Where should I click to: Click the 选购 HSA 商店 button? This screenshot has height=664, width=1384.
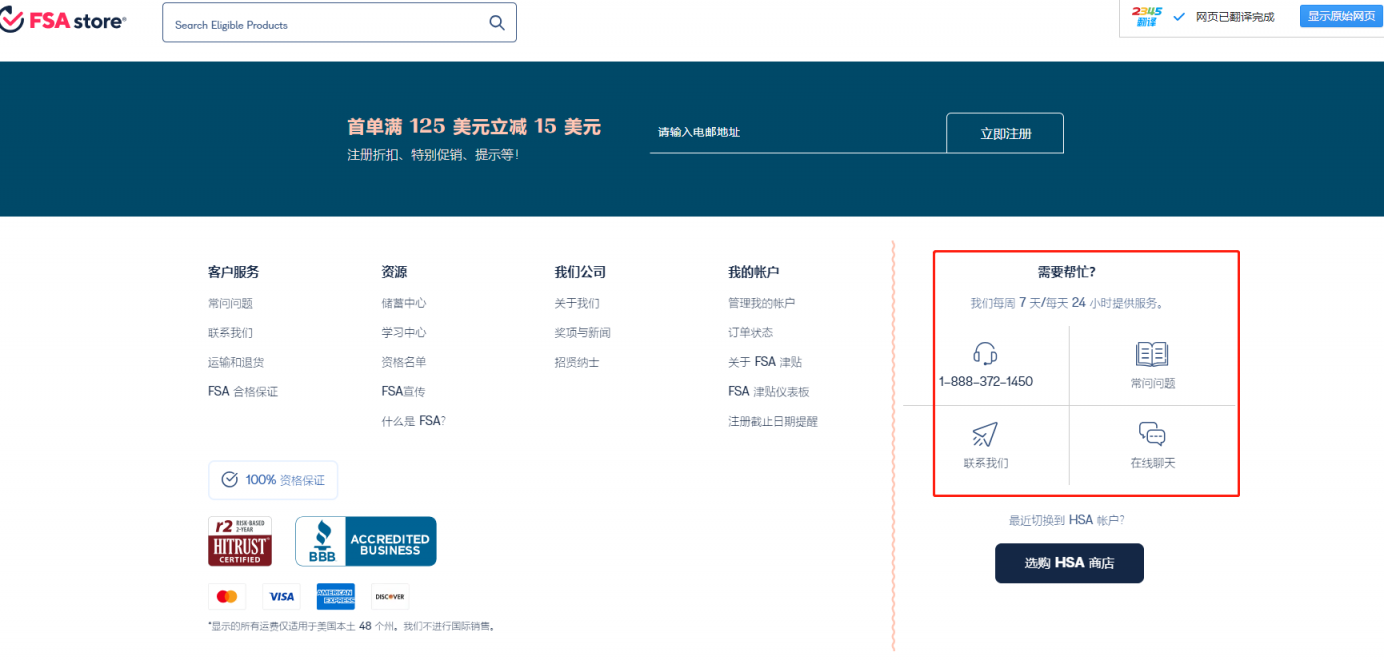point(1069,563)
